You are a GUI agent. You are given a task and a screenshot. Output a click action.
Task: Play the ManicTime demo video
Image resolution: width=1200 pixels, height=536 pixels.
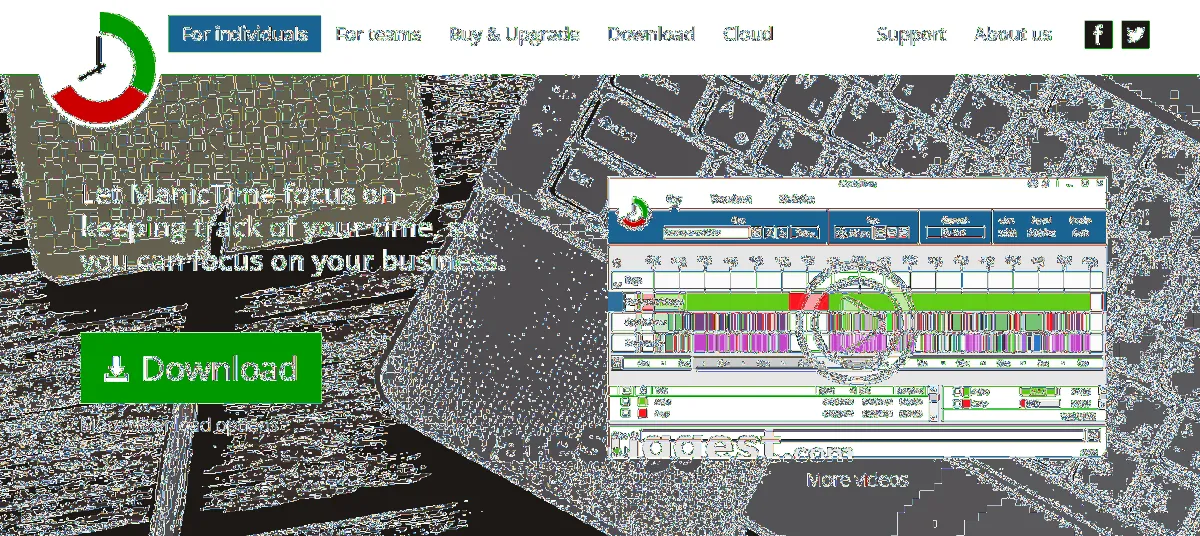(x=856, y=319)
